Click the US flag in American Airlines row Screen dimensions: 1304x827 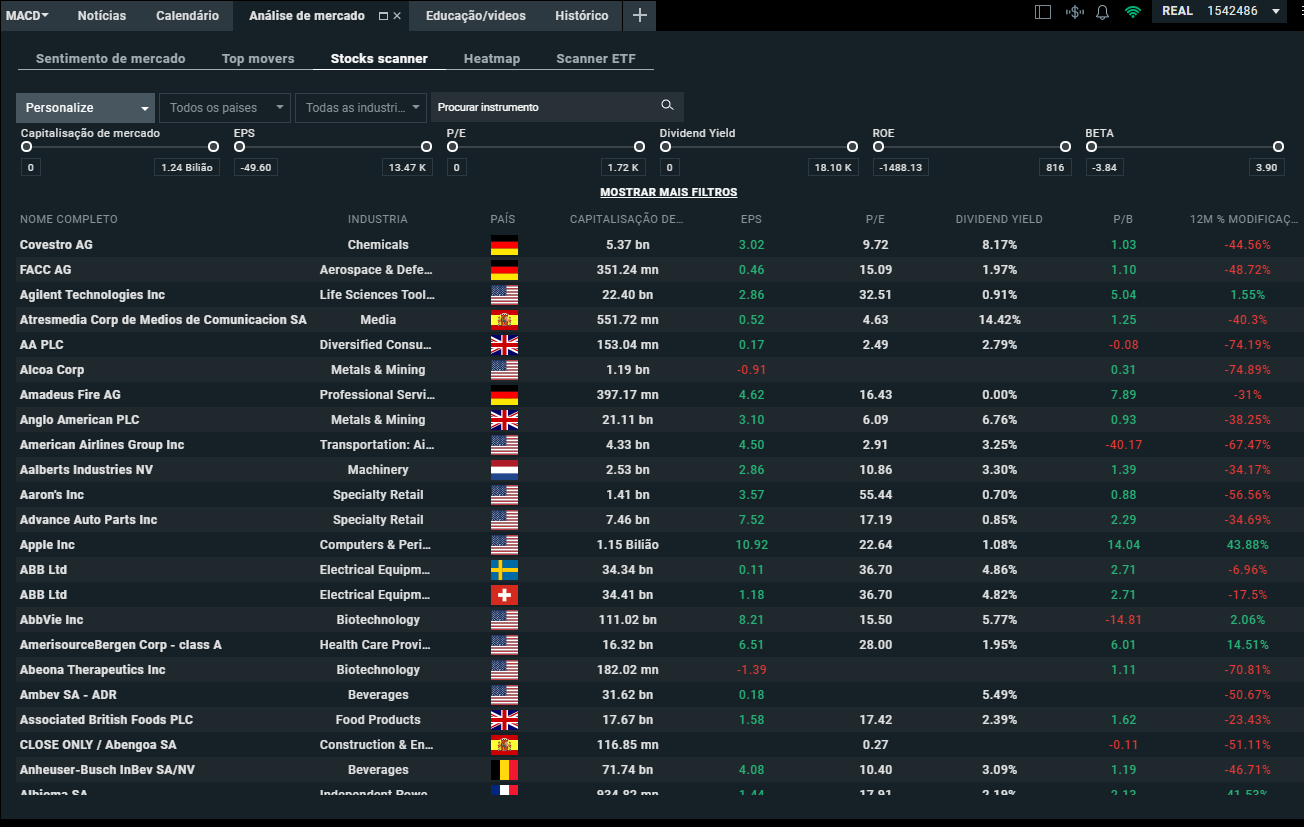[x=504, y=445]
